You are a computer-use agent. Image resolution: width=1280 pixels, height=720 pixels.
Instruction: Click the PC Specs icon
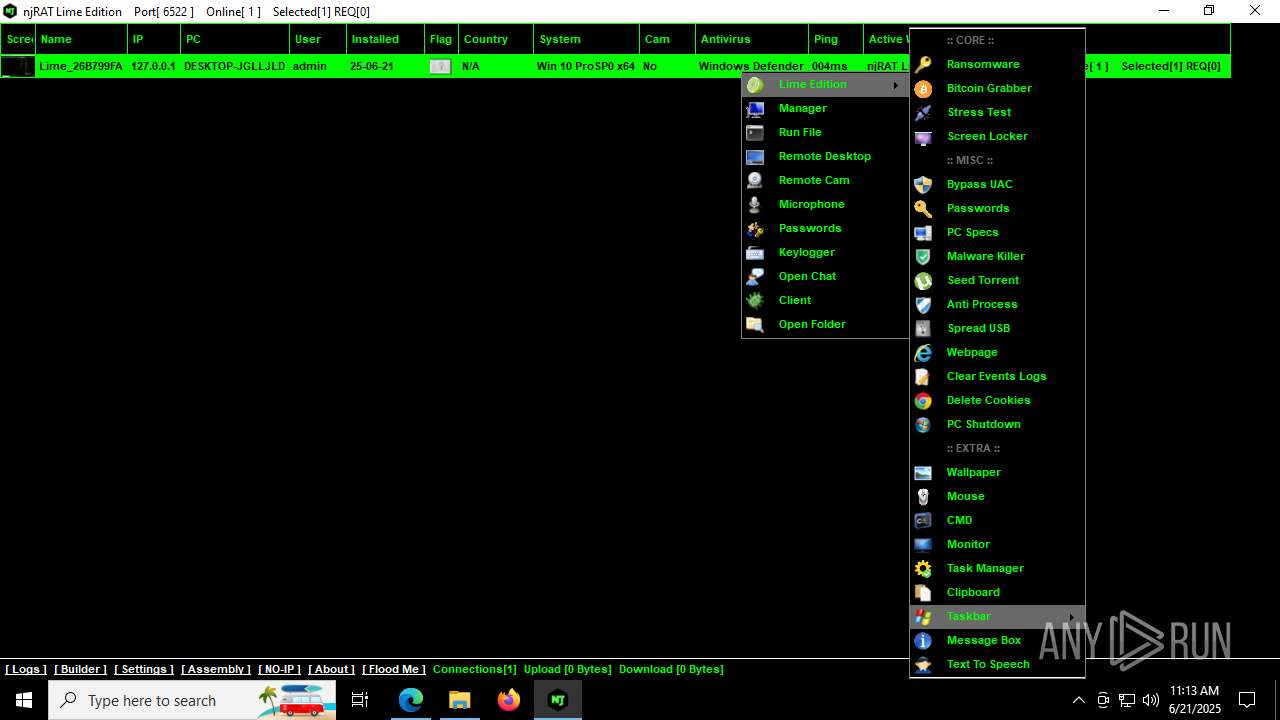[x=923, y=232]
